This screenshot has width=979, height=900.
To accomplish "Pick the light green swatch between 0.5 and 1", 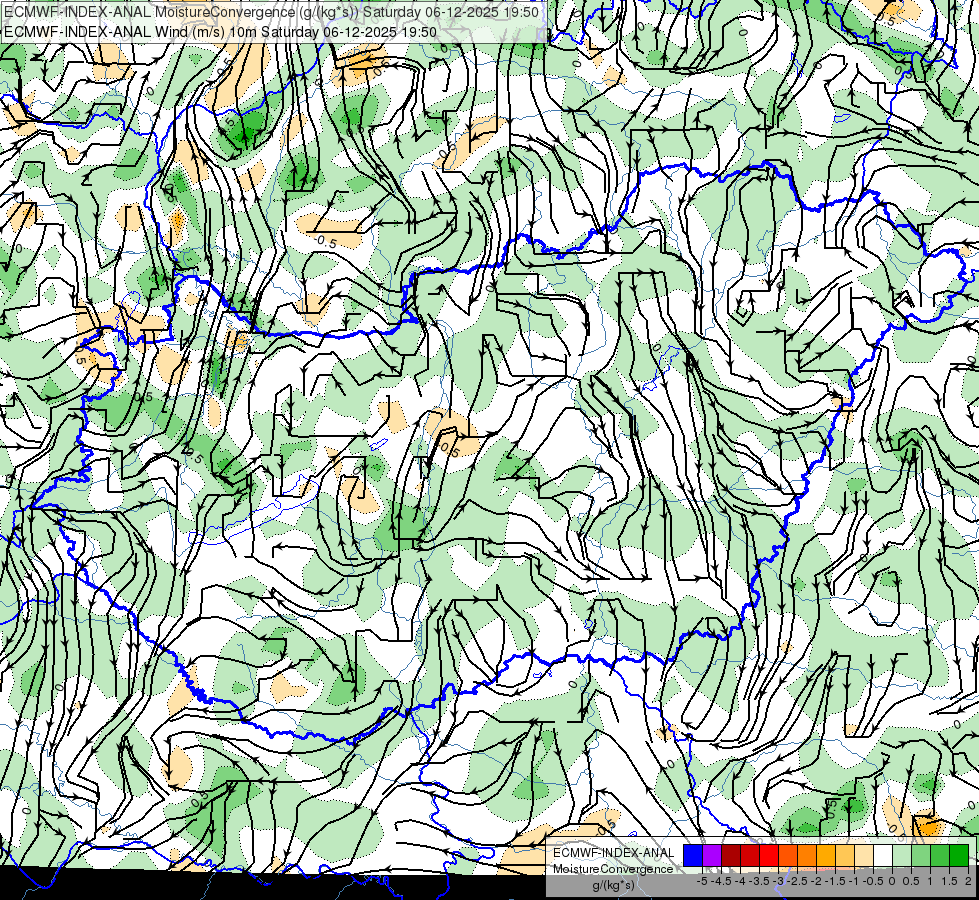I will click(921, 855).
